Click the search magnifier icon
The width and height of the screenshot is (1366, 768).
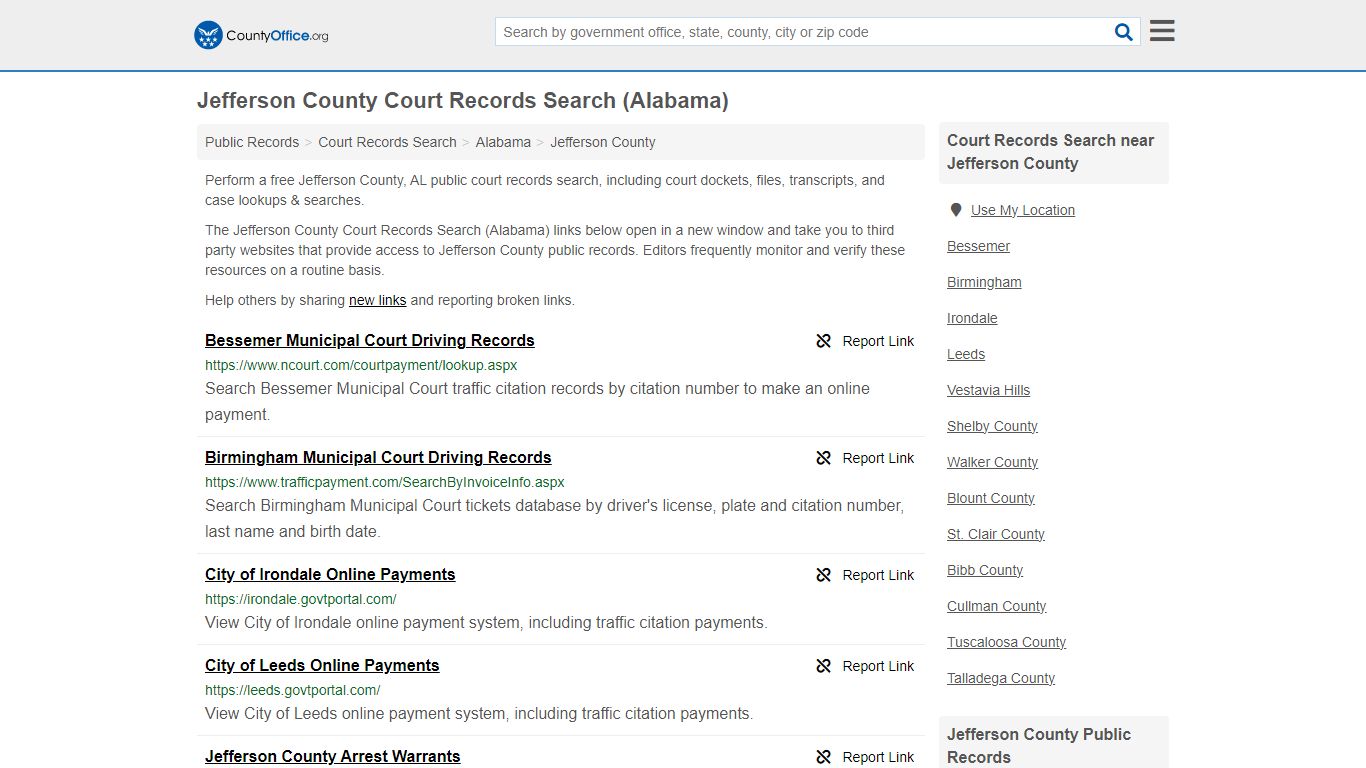pyautogui.click(x=1124, y=32)
